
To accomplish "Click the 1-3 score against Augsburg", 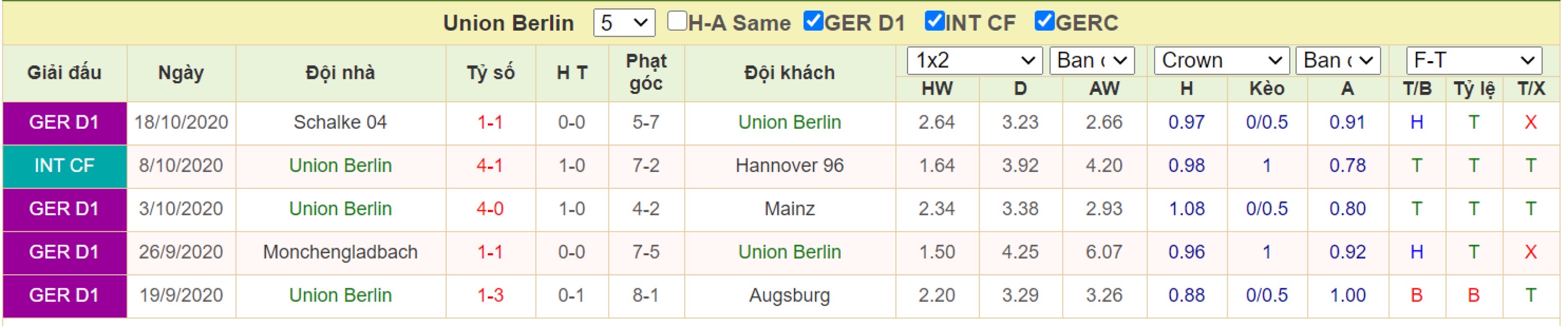I will [x=490, y=295].
